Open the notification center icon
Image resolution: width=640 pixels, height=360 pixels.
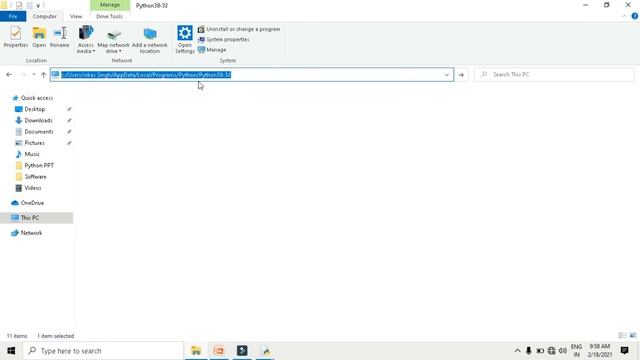pyautogui.click(x=624, y=351)
